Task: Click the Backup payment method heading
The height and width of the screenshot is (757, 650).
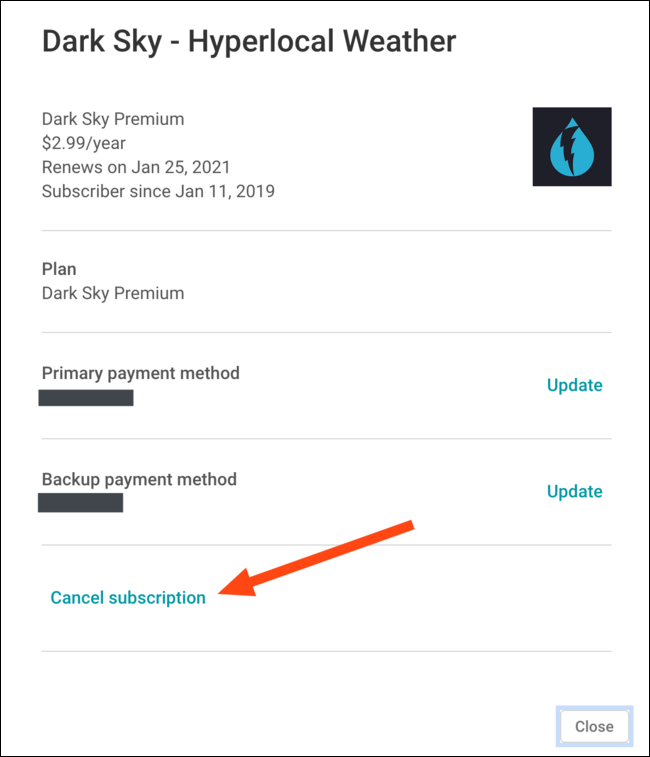Action: (139, 479)
